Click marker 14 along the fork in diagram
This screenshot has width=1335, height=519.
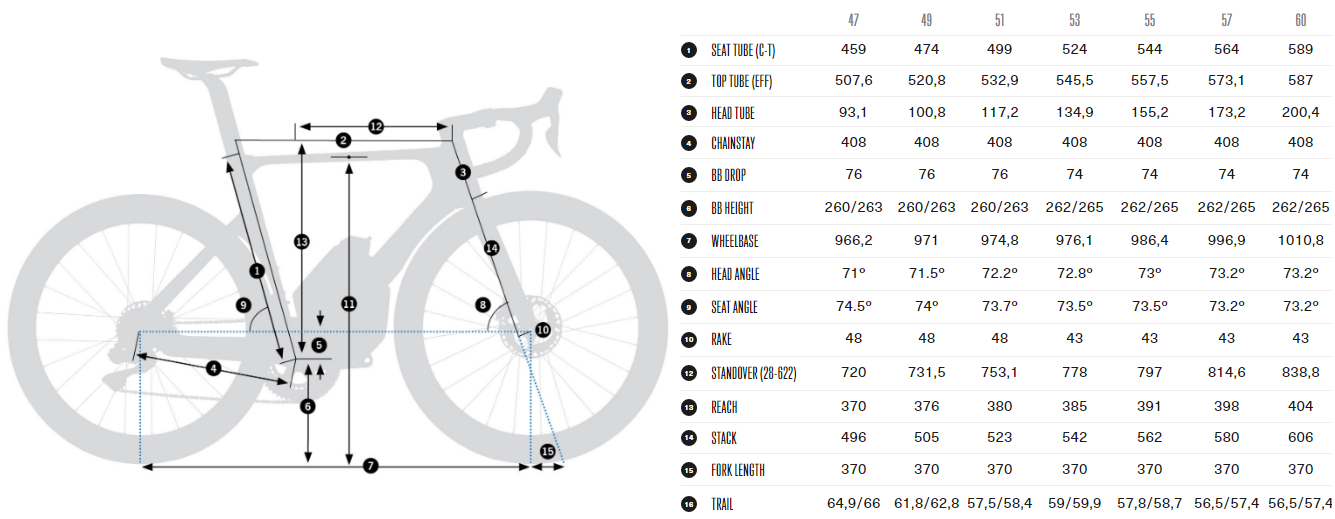(491, 247)
